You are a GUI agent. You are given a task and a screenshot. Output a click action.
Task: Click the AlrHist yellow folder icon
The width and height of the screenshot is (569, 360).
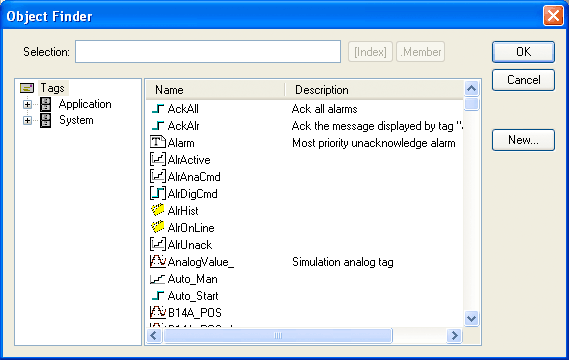coord(158,210)
